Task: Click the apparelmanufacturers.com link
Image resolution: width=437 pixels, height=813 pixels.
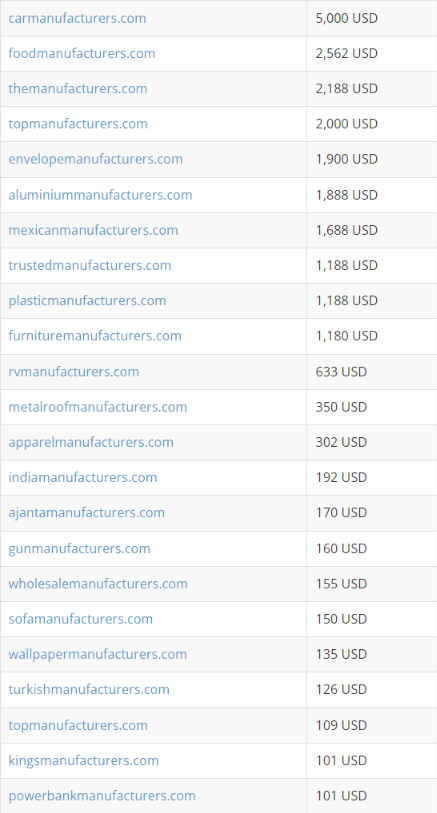Action: click(x=91, y=442)
